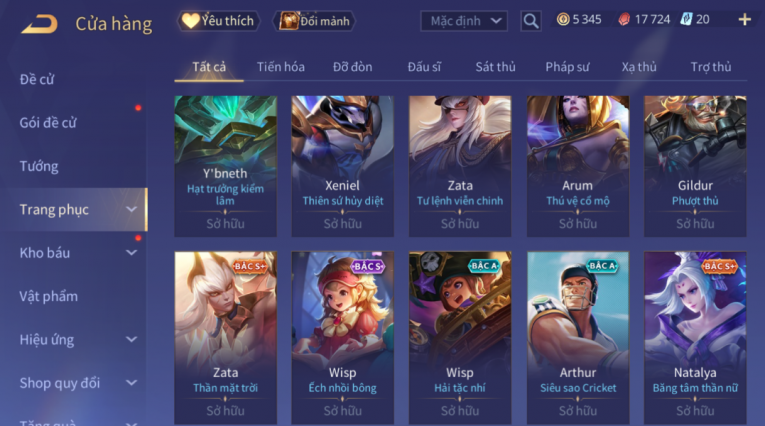Select Natalya Băng tâm thần nữ skin
The width and height of the screenshot is (765, 426).
[695, 338]
